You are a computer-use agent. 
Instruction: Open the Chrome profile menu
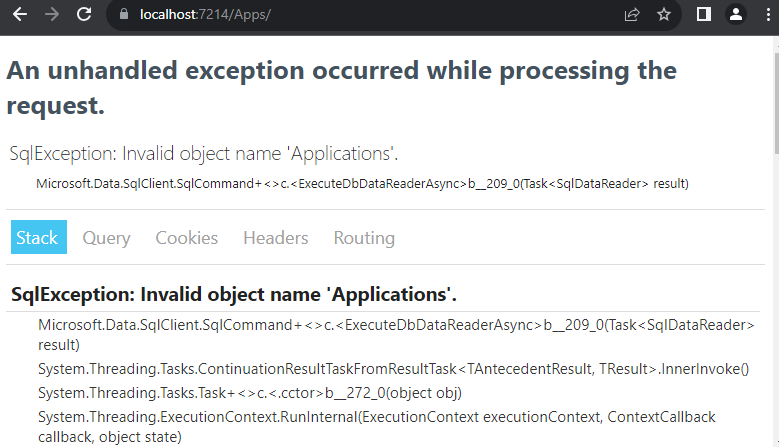[736, 15]
